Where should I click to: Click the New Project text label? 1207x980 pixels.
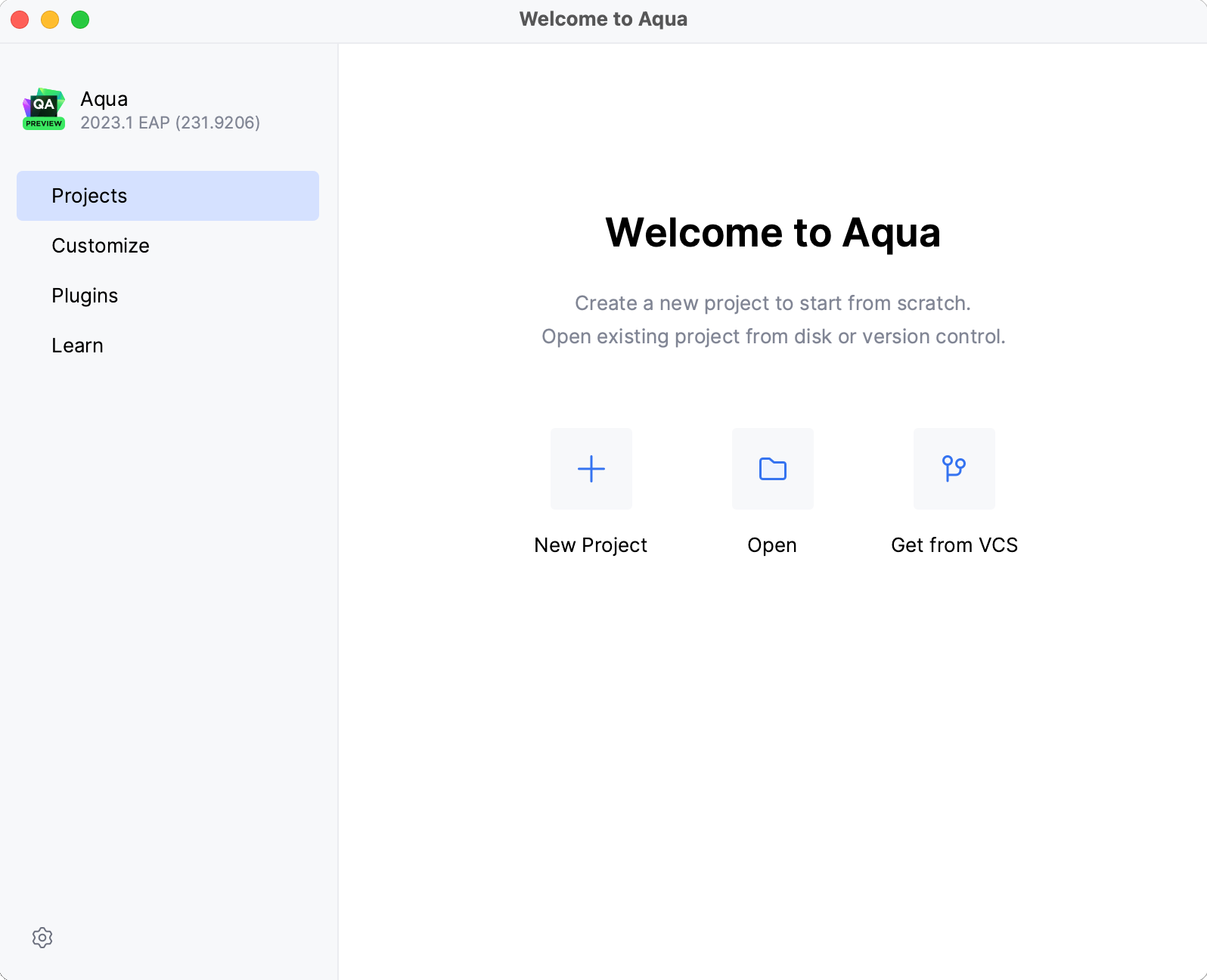coord(591,545)
